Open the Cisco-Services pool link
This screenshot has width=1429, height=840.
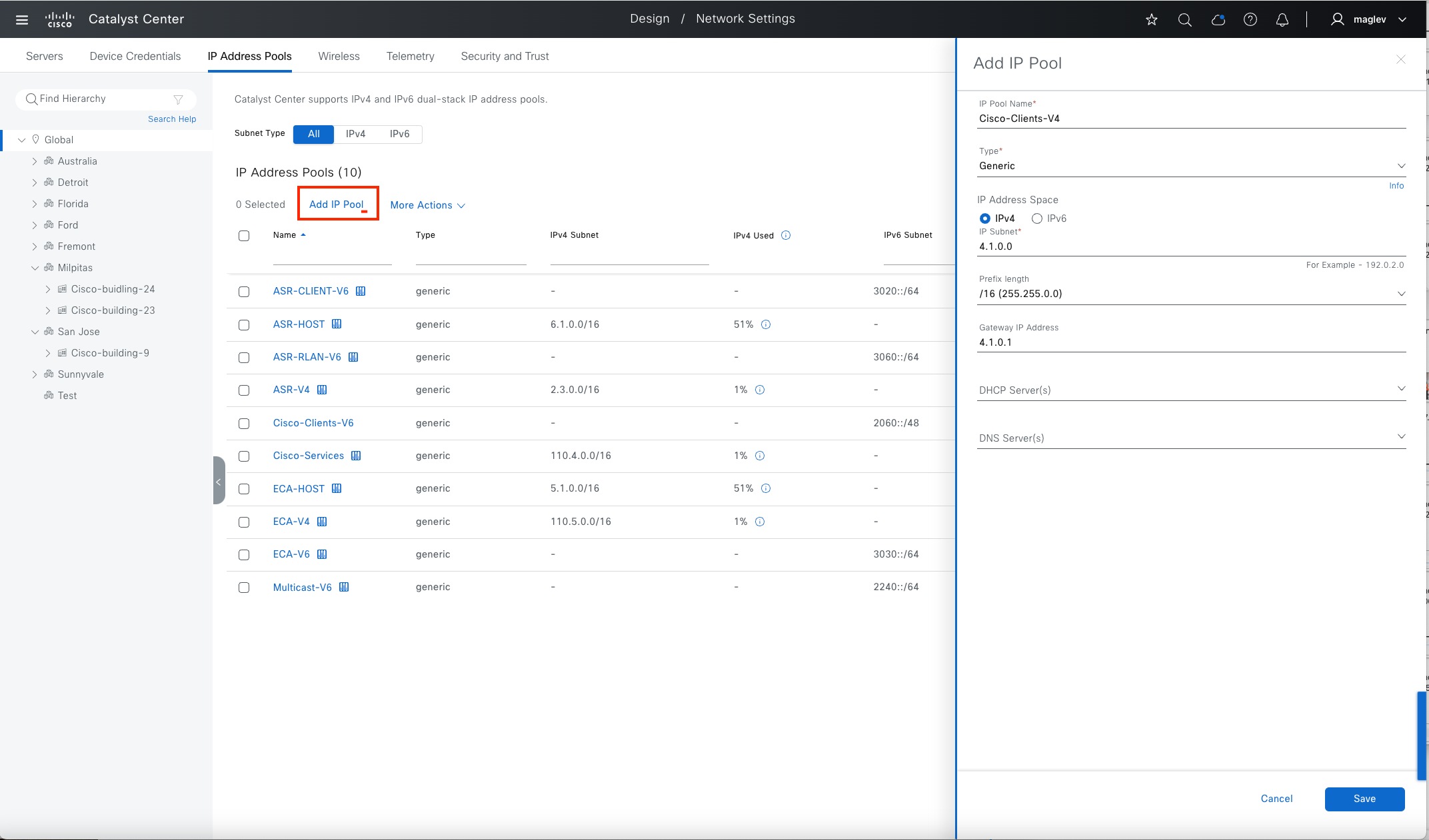(308, 456)
